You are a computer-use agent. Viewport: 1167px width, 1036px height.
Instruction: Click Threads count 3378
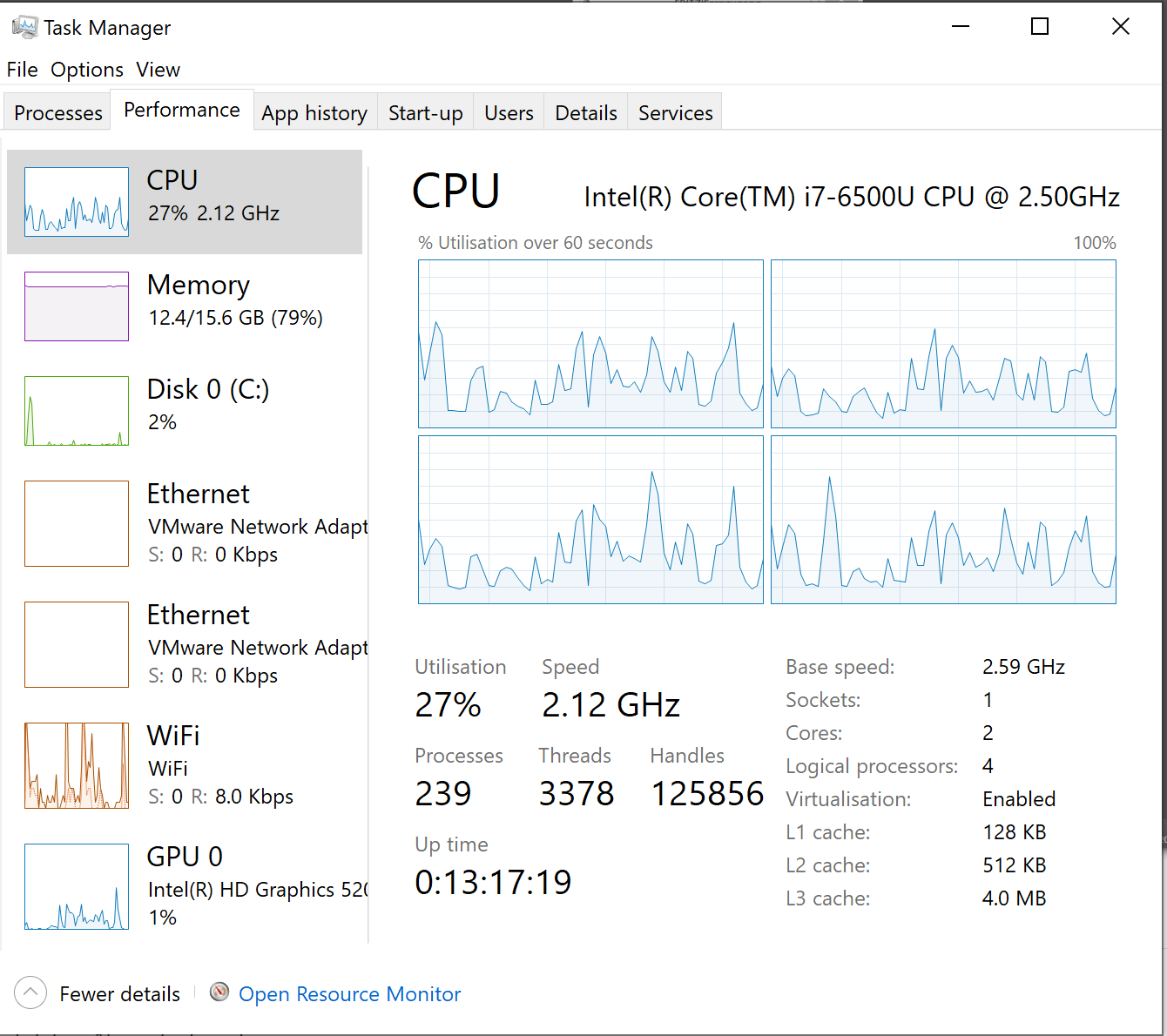click(x=577, y=794)
